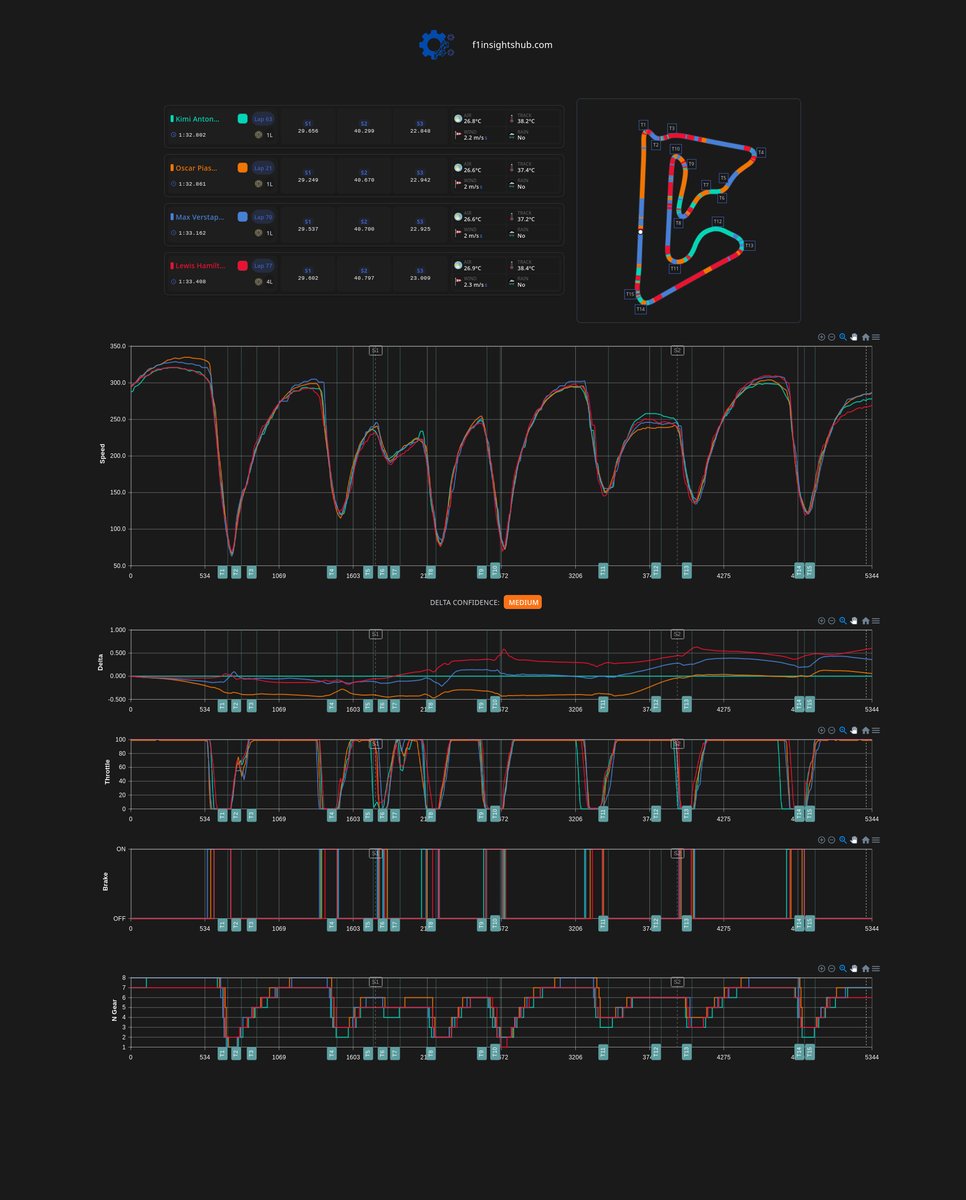Click Max Verstappen's blue color swatch
966x1200 pixels.
(243, 217)
